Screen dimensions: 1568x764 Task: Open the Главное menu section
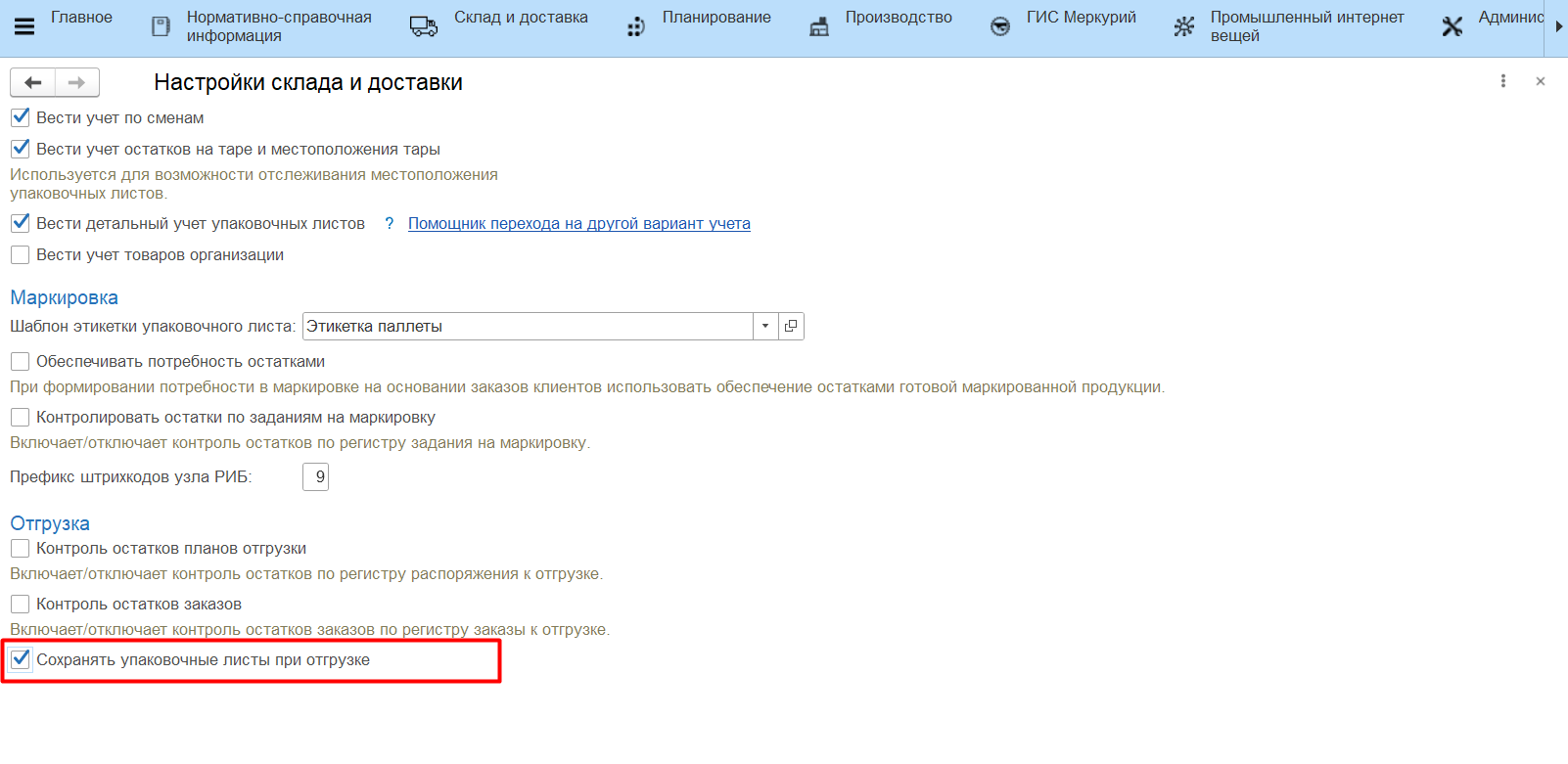(x=81, y=18)
